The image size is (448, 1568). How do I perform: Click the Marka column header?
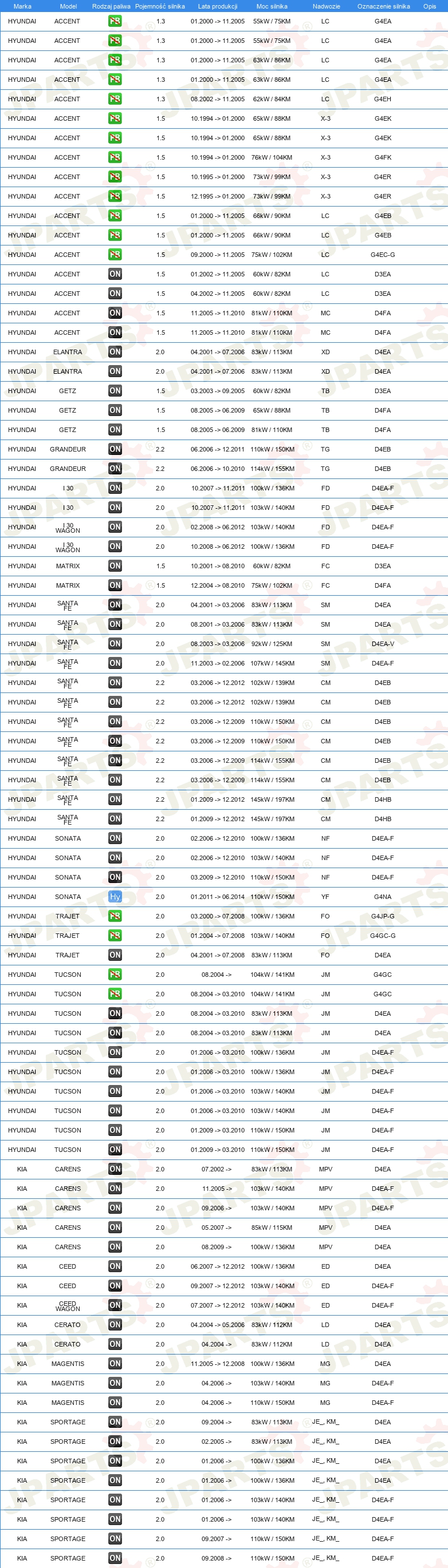(x=22, y=6)
